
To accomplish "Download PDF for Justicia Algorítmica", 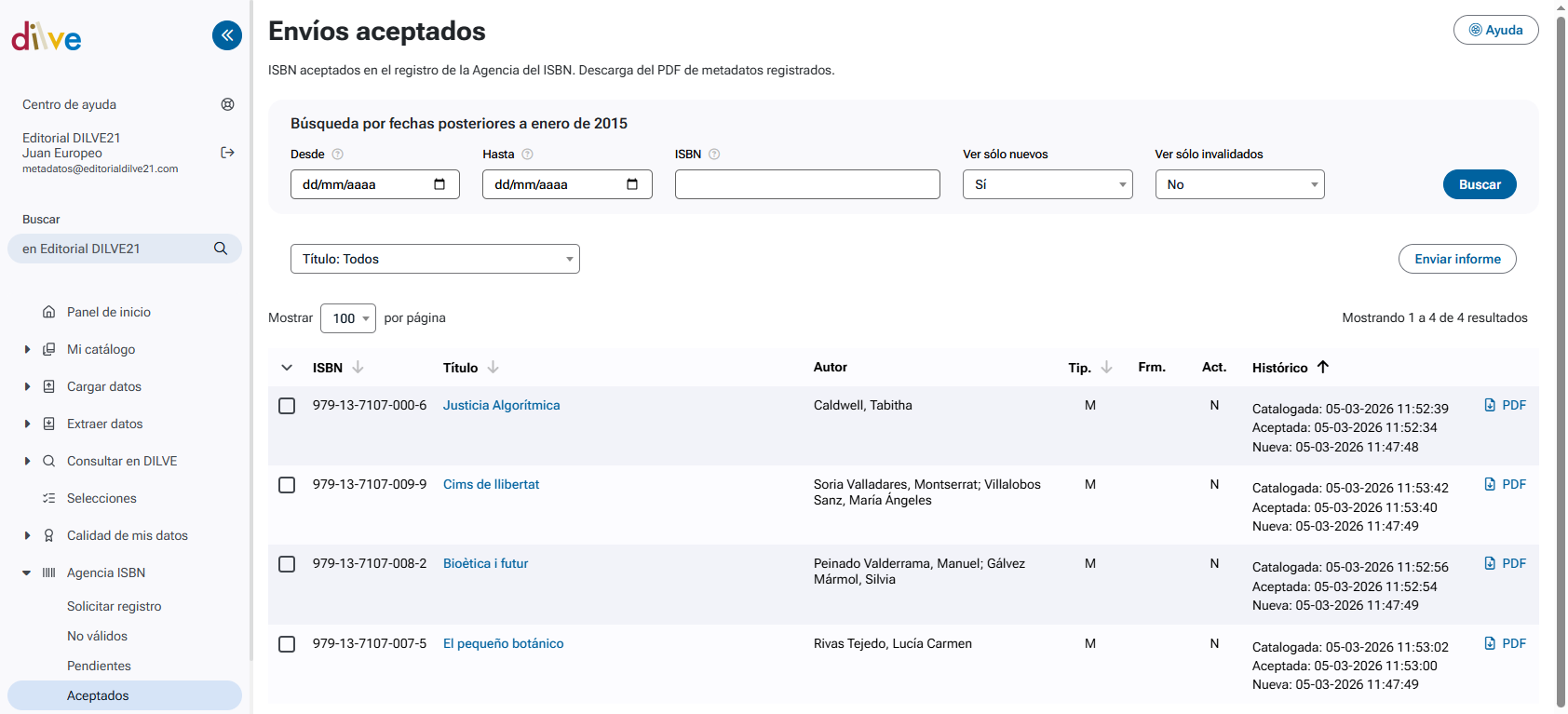I will 1505,405.
